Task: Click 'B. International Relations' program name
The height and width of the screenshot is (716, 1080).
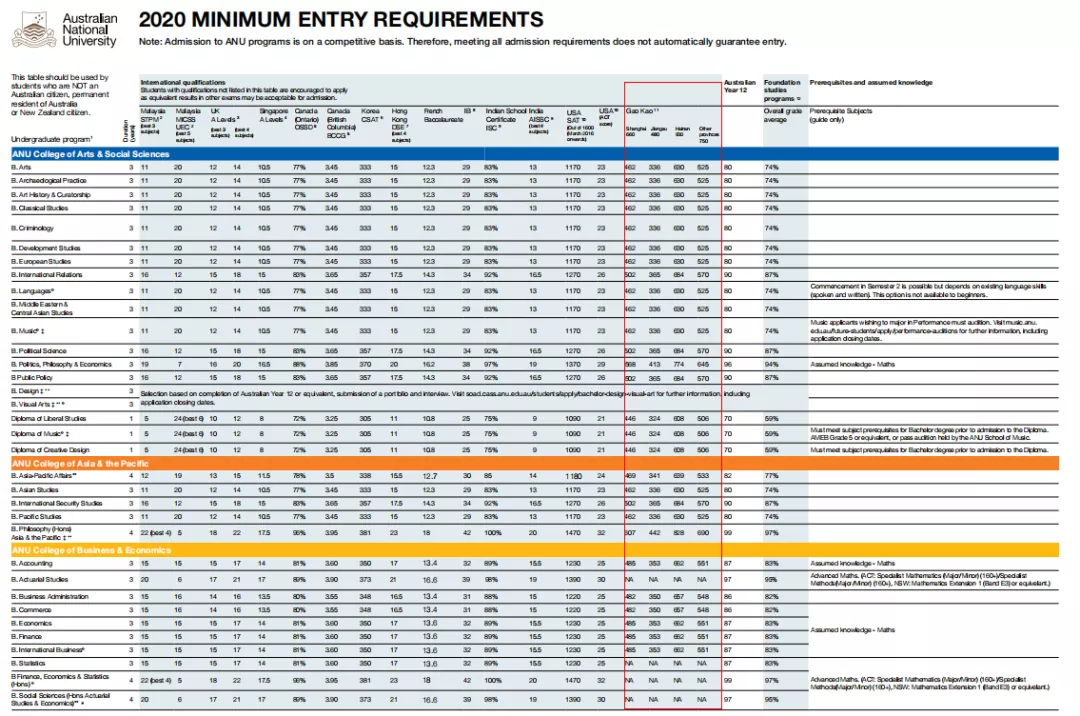Action: [47, 275]
